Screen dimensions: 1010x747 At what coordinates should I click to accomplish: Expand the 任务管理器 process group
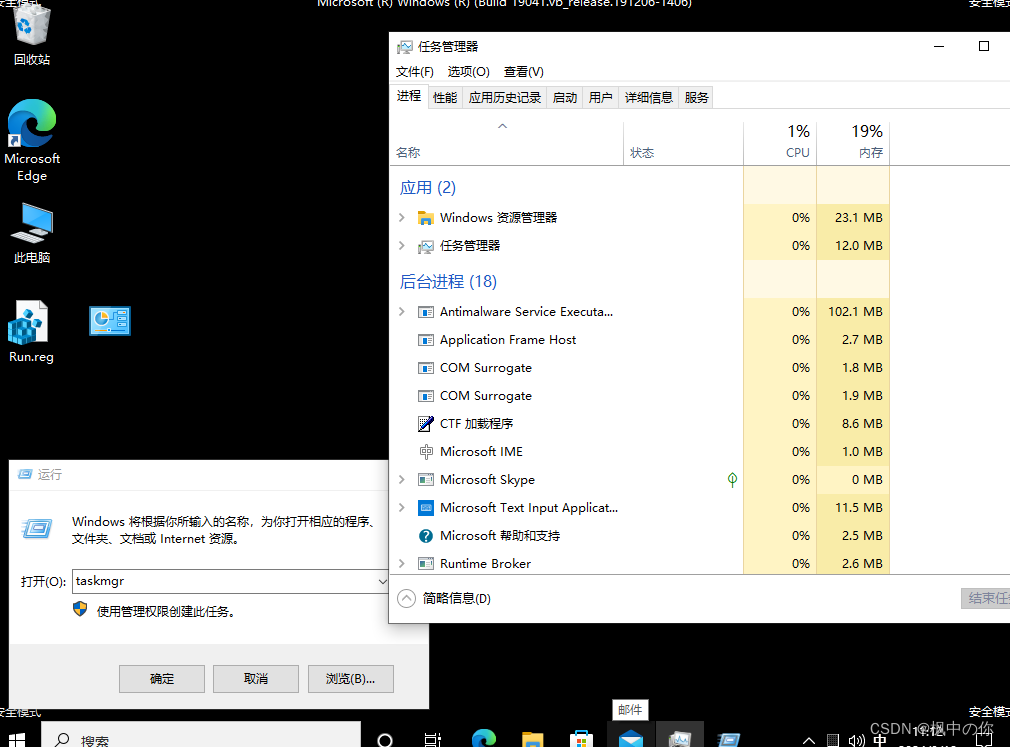[x=402, y=246]
